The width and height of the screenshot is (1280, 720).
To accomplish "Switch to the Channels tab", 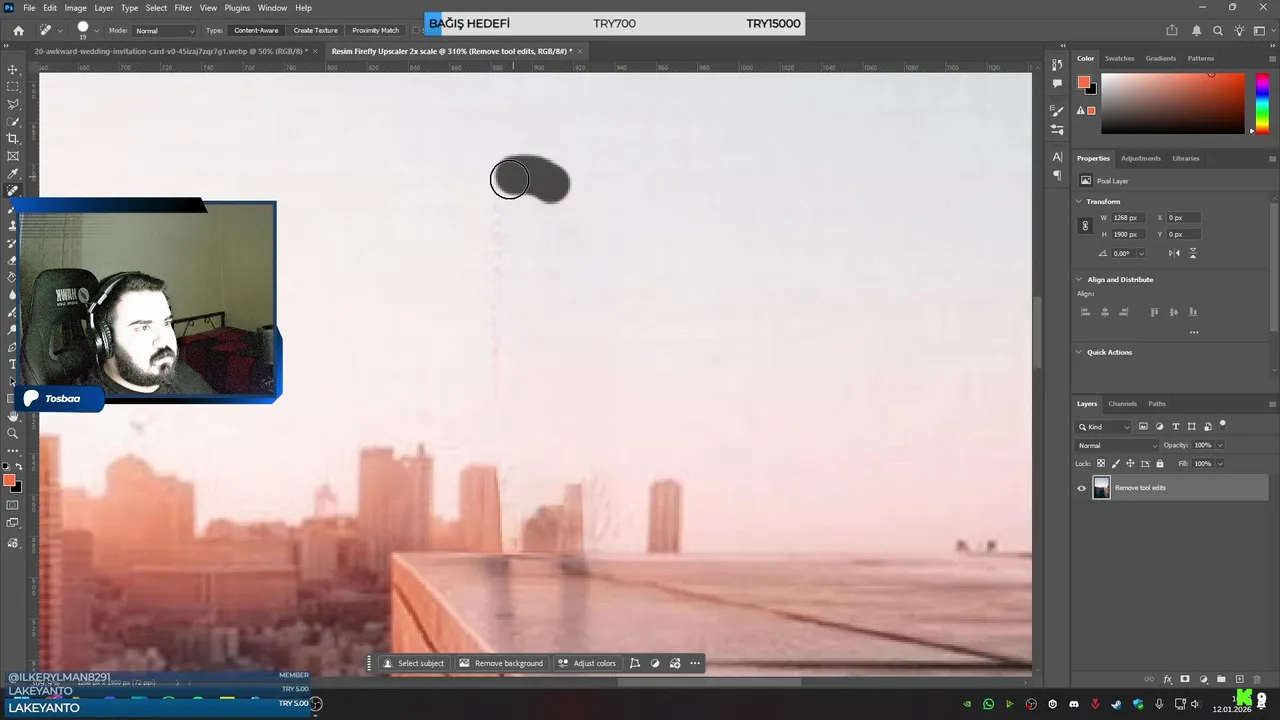I will pyautogui.click(x=1122, y=404).
